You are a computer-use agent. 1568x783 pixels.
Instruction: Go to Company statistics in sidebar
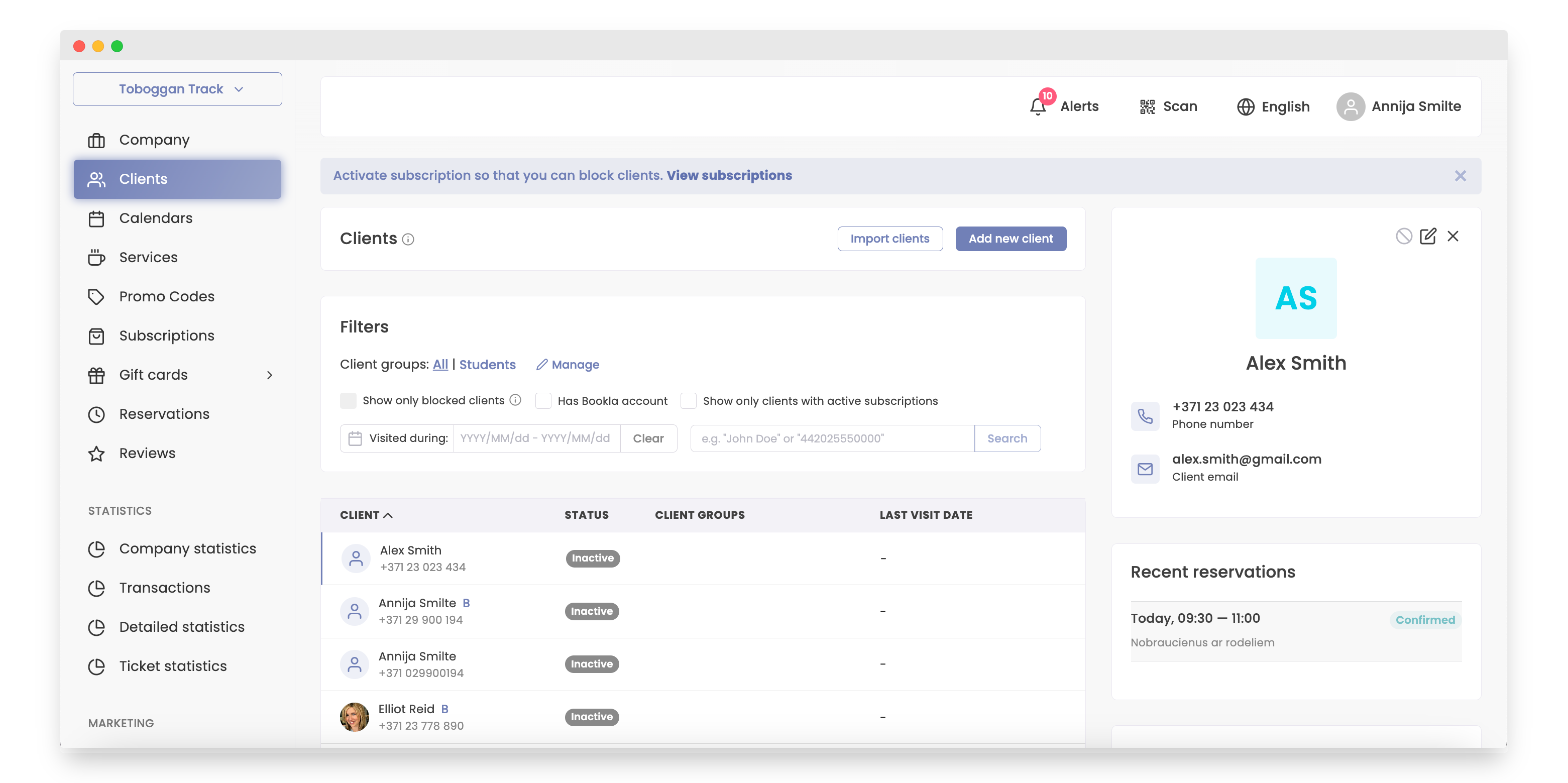(187, 548)
